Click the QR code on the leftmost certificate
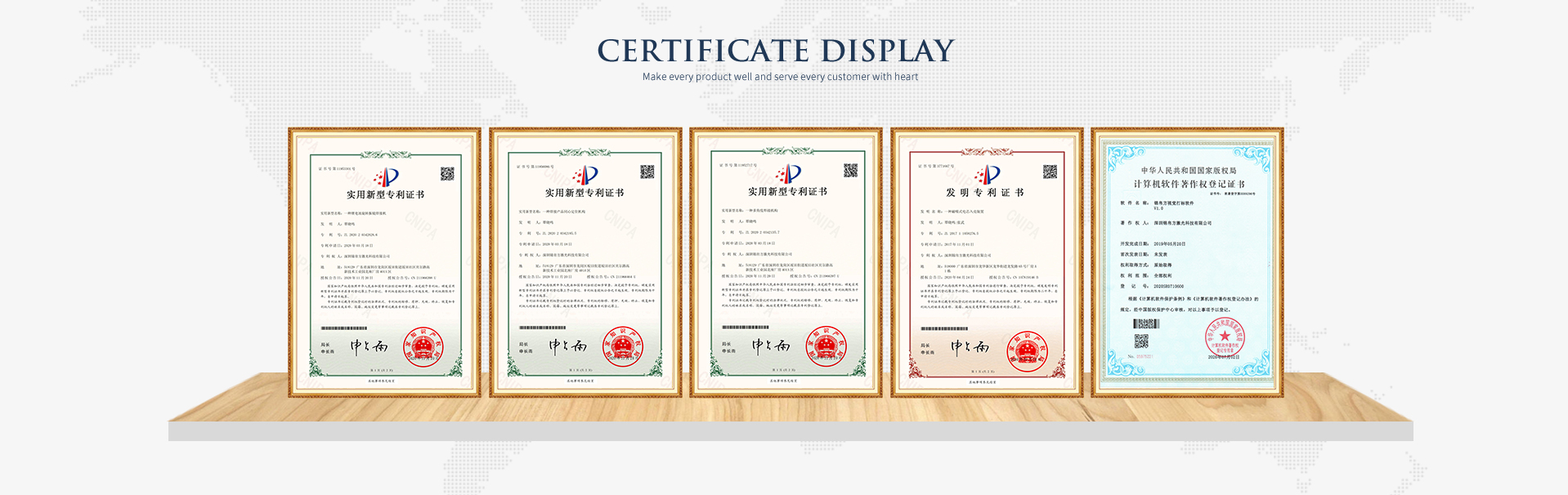The width and height of the screenshot is (1568, 495). click(447, 173)
